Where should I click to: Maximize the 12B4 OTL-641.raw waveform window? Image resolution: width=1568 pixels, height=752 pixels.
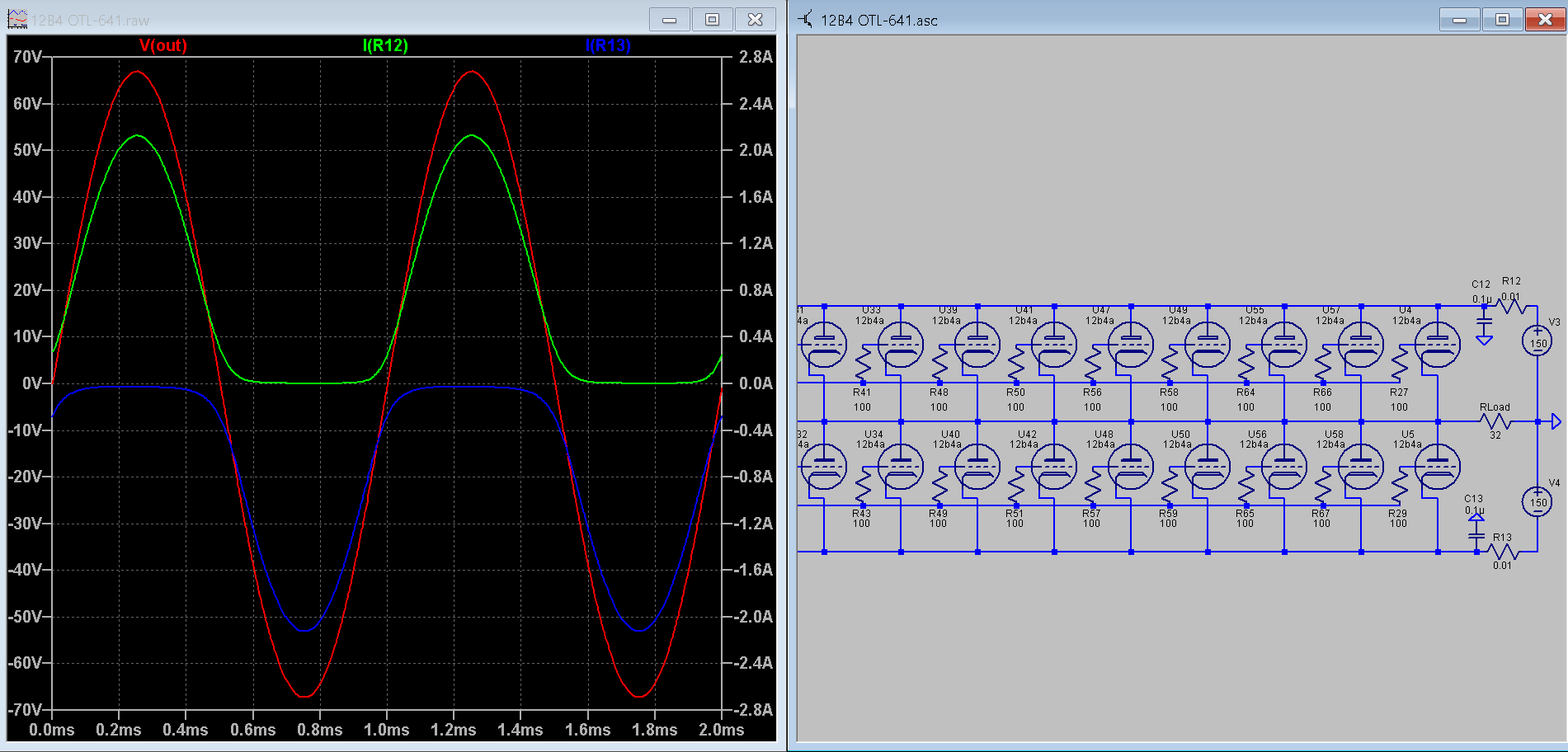click(713, 19)
